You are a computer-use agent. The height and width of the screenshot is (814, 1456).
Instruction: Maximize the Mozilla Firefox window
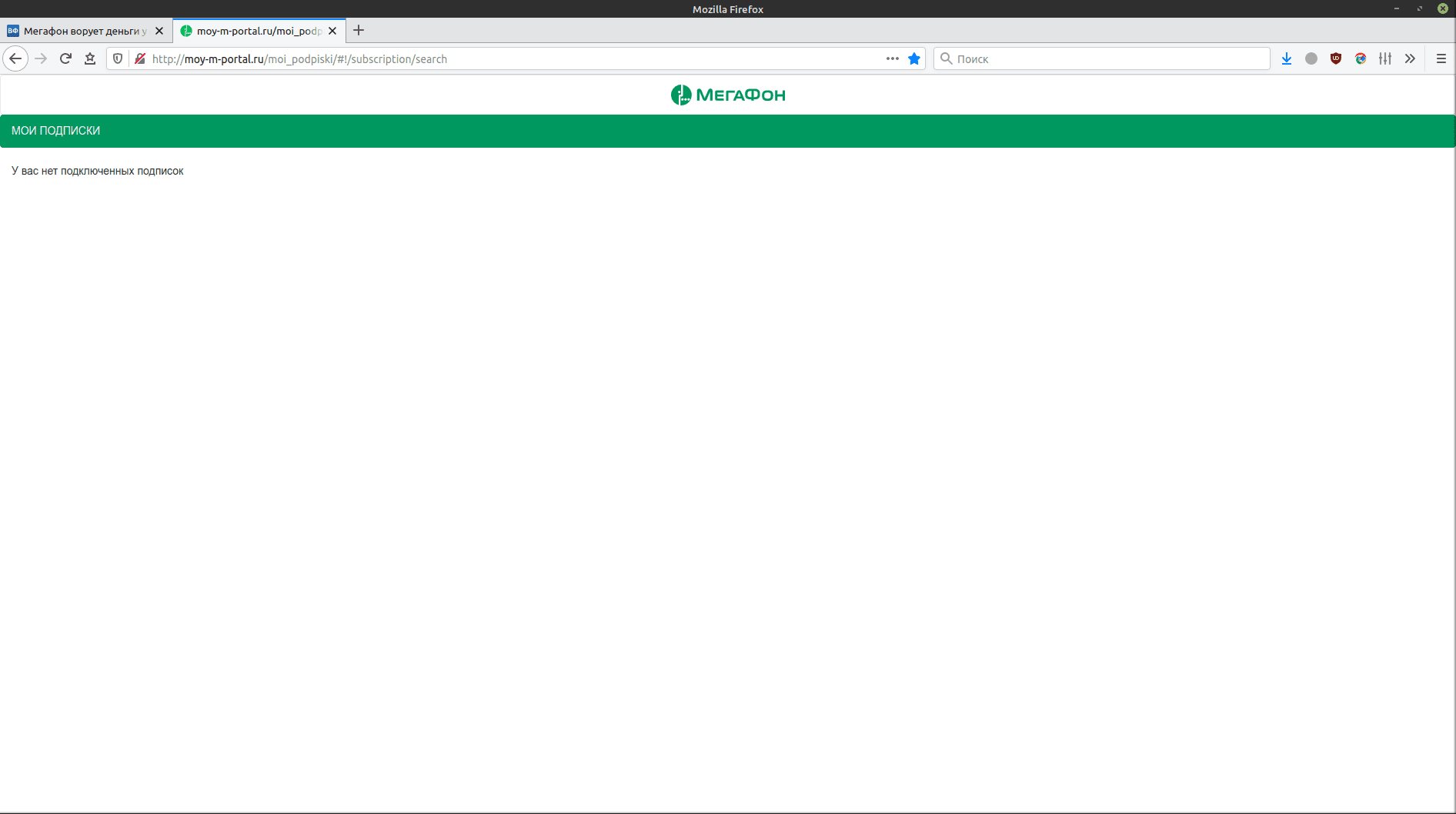pos(1420,8)
